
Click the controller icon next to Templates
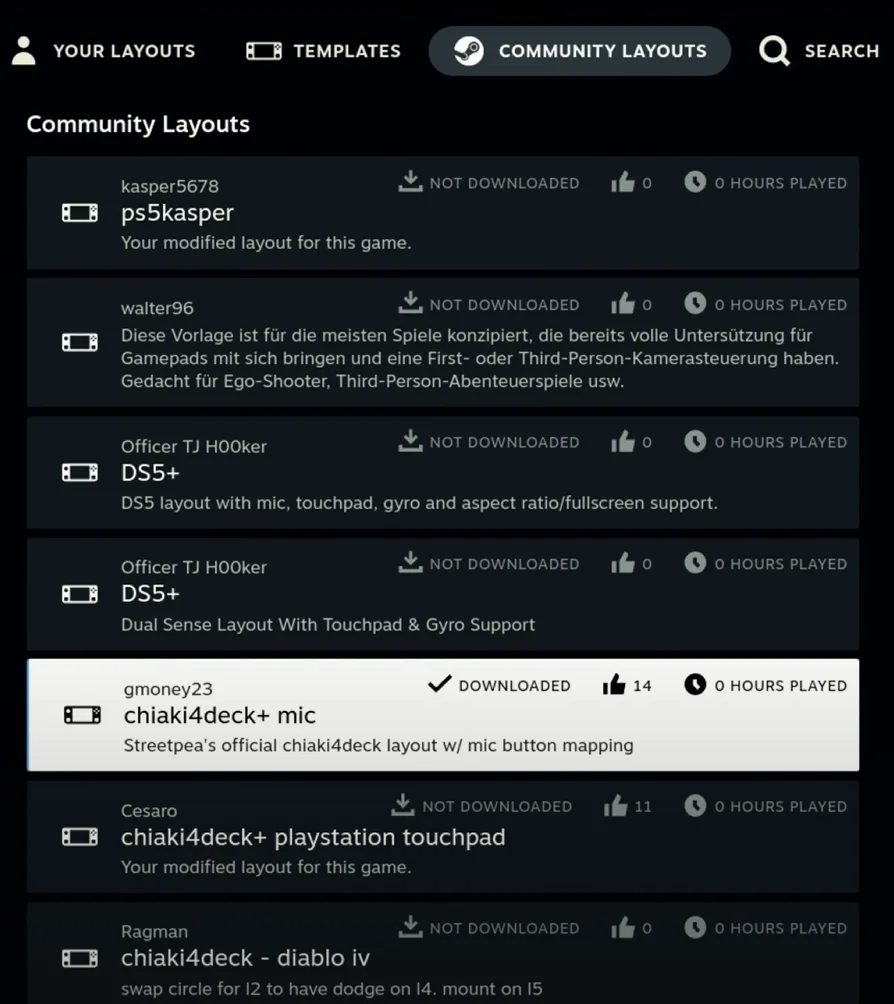click(264, 51)
